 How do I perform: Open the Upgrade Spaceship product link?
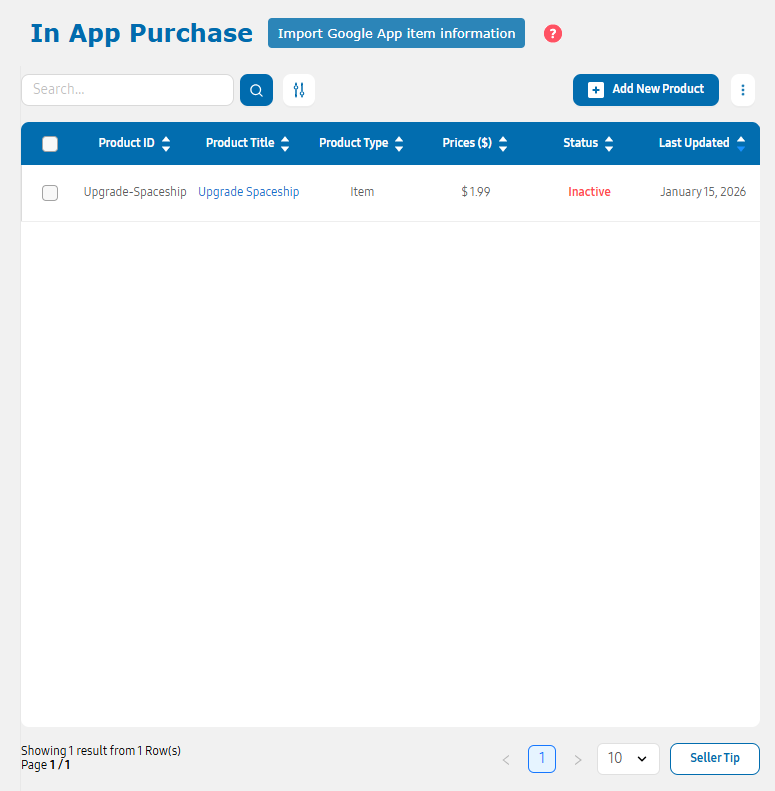(x=248, y=192)
